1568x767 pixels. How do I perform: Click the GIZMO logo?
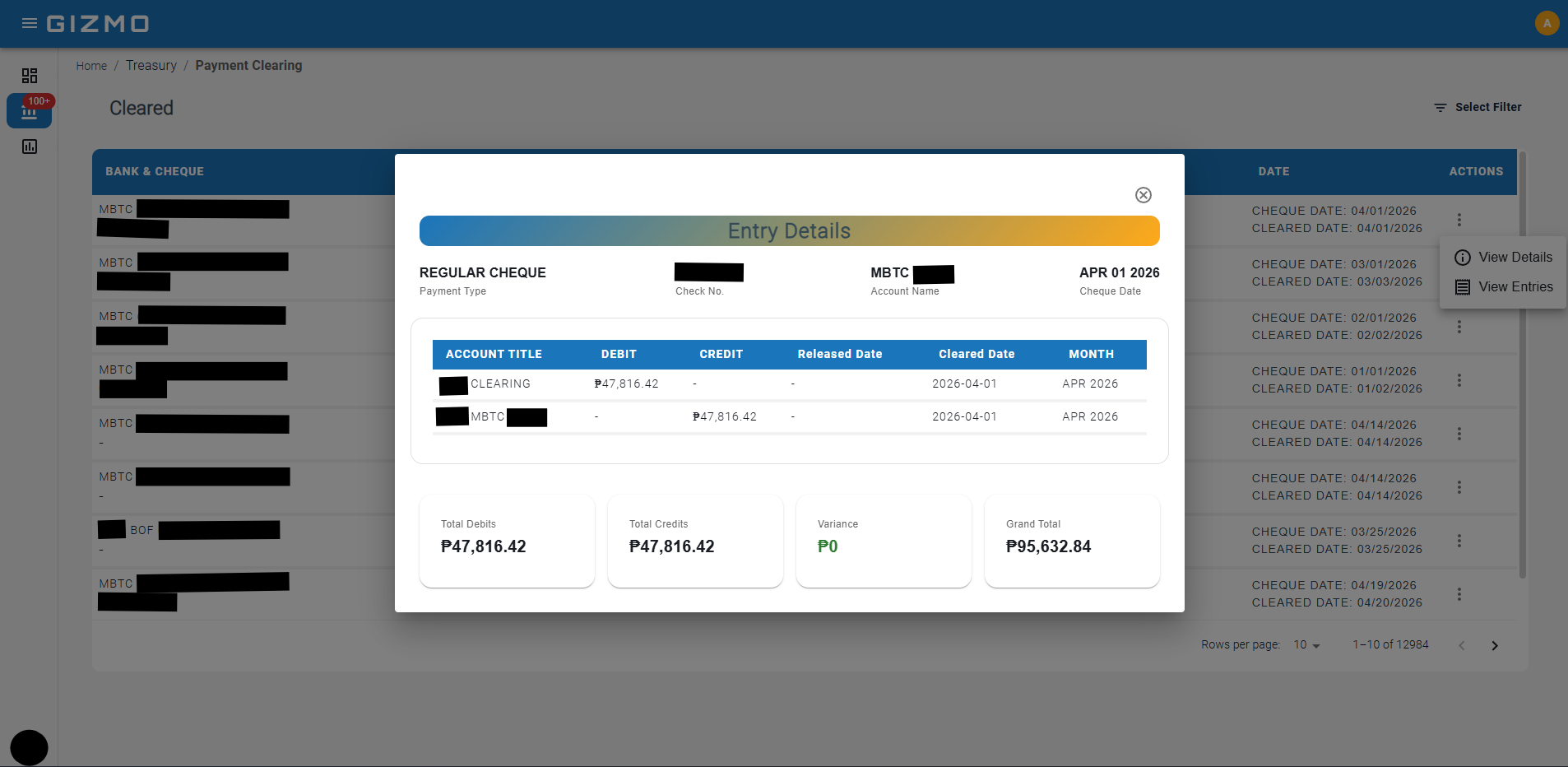(x=98, y=24)
